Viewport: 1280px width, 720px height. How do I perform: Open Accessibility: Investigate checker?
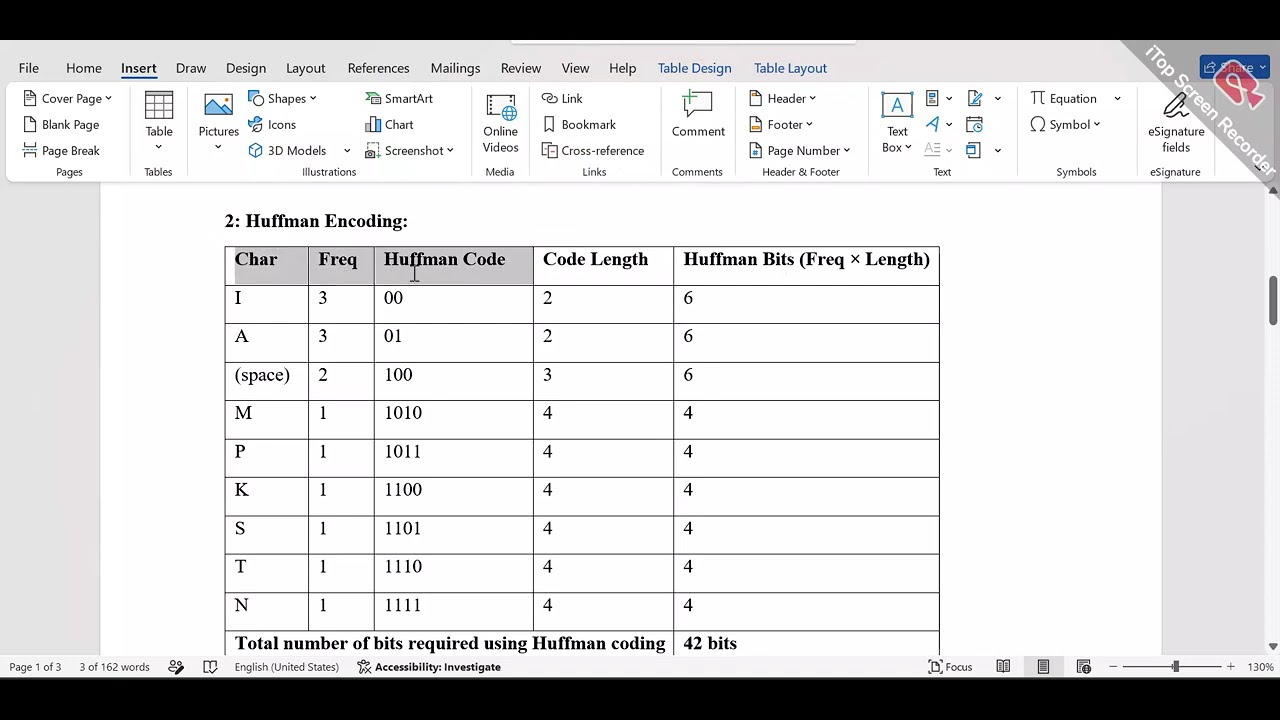click(429, 667)
